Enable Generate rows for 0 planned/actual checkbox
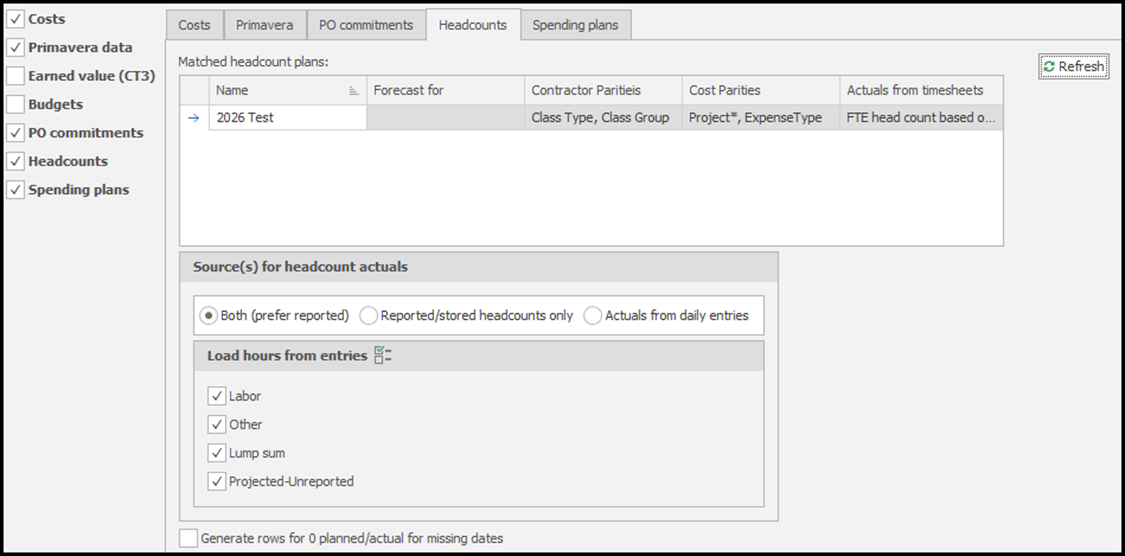1125x556 pixels. click(x=188, y=538)
